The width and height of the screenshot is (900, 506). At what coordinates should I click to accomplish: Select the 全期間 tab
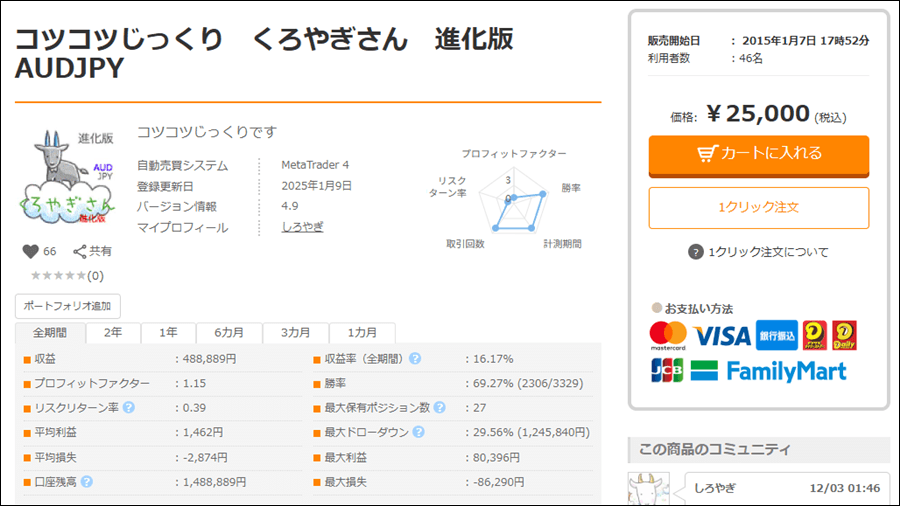(x=50, y=333)
